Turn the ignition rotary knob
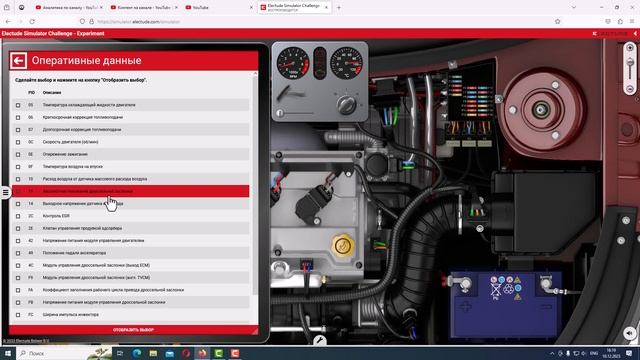The width and height of the screenshot is (640, 360). (346, 105)
